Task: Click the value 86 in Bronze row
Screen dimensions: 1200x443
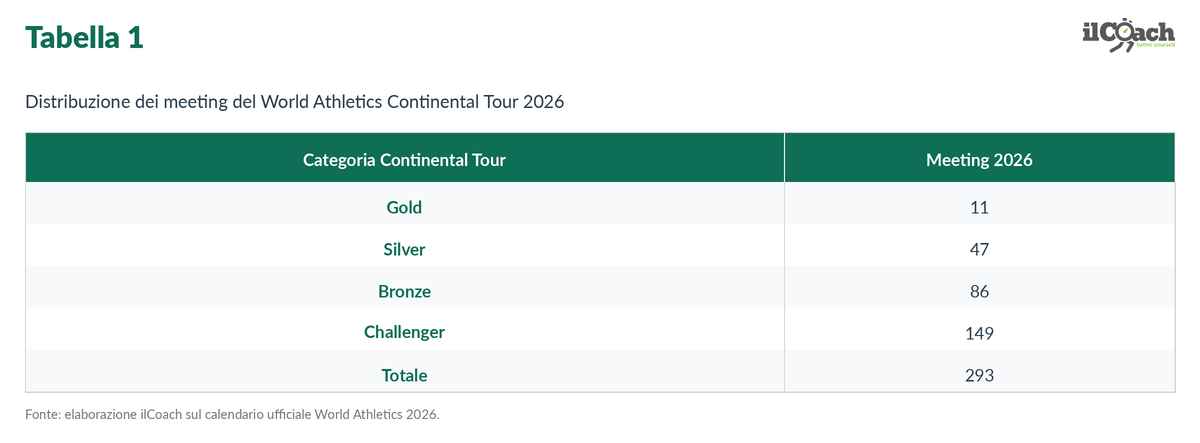Action: pos(979,292)
